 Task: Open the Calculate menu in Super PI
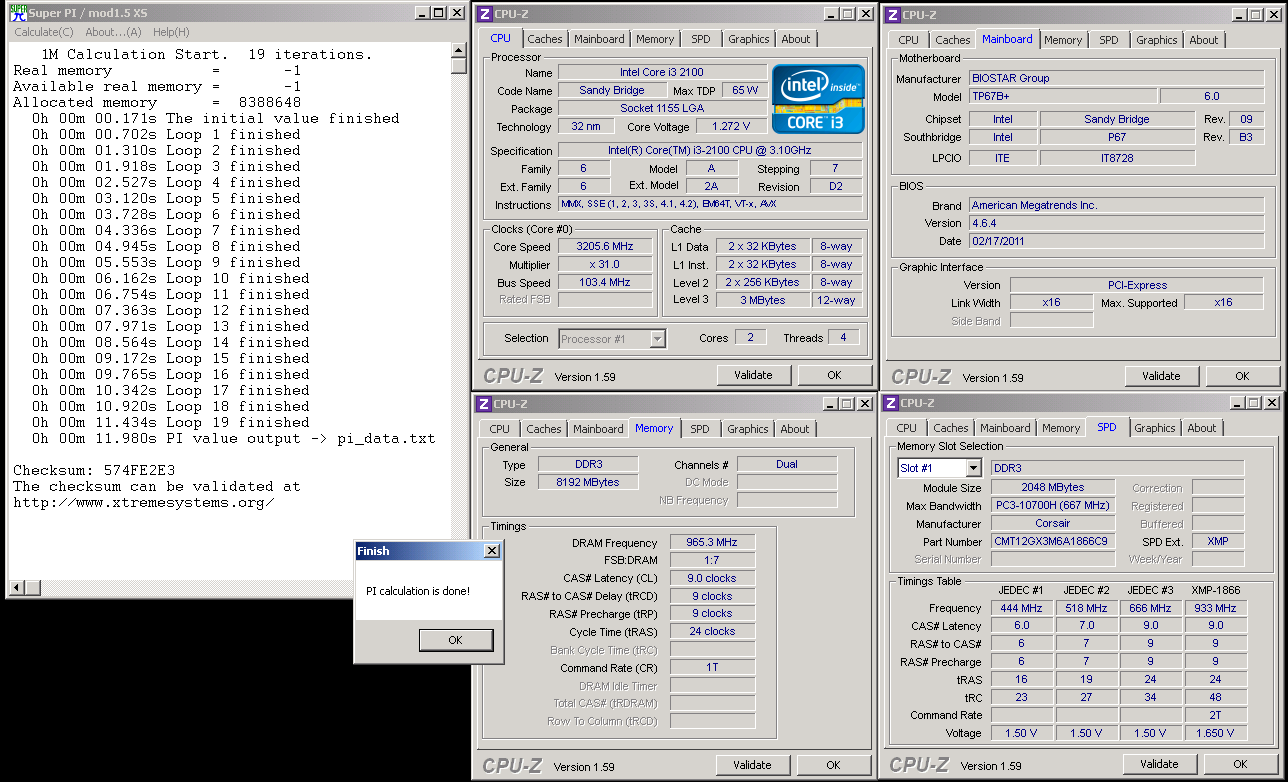click(x=44, y=32)
